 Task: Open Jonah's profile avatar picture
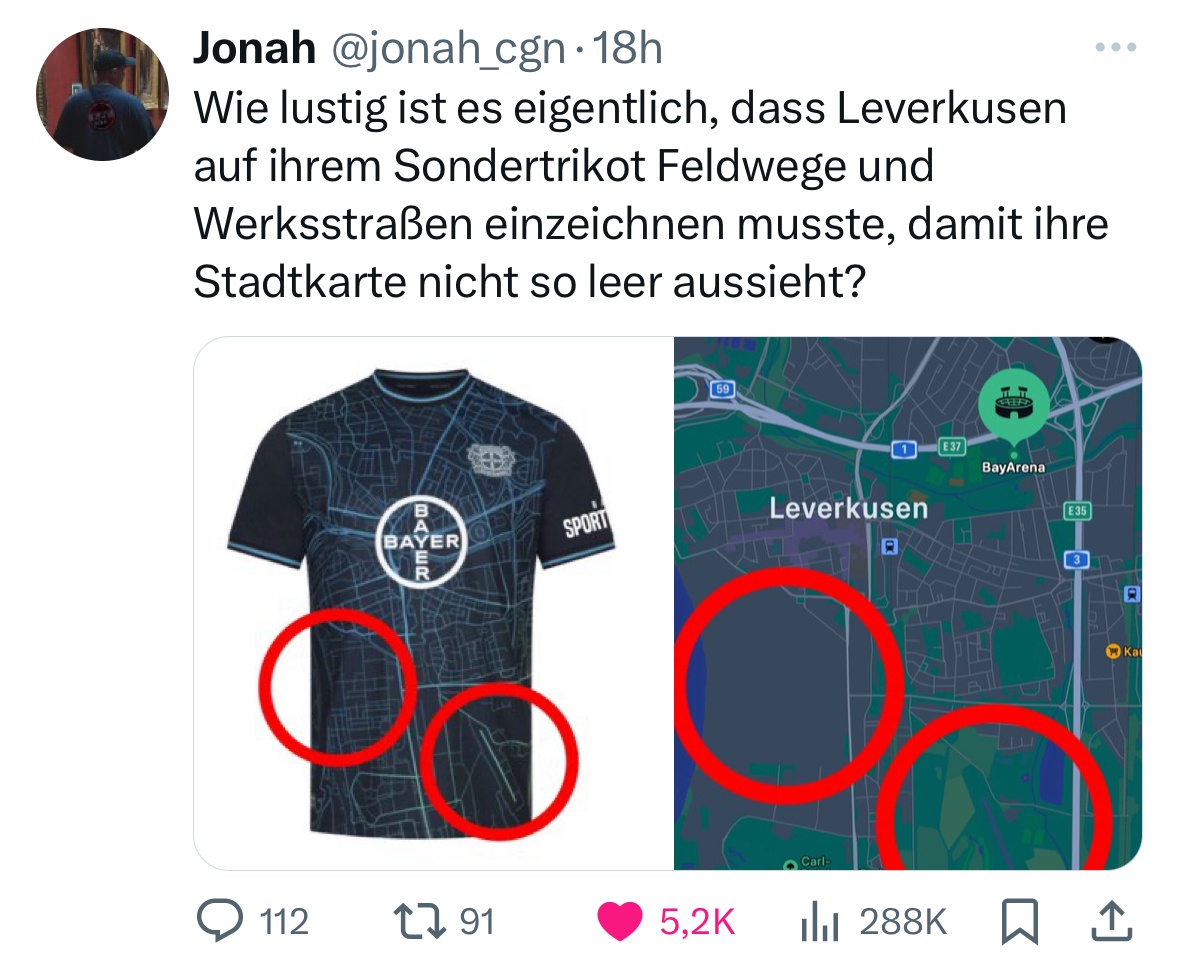pyautogui.click(x=102, y=94)
